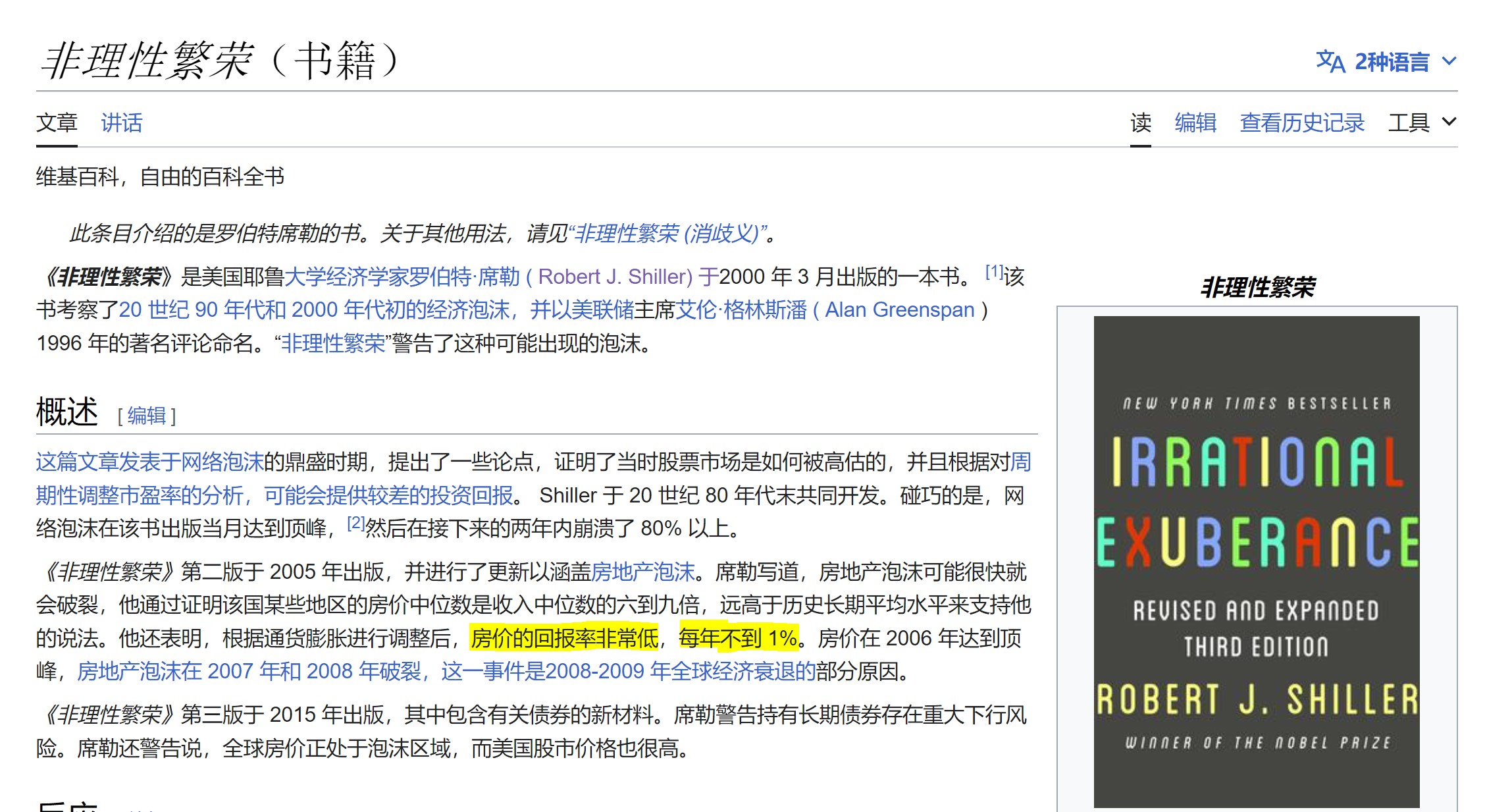Click citation reference [1]
1512x812 pixels.
(994, 271)
